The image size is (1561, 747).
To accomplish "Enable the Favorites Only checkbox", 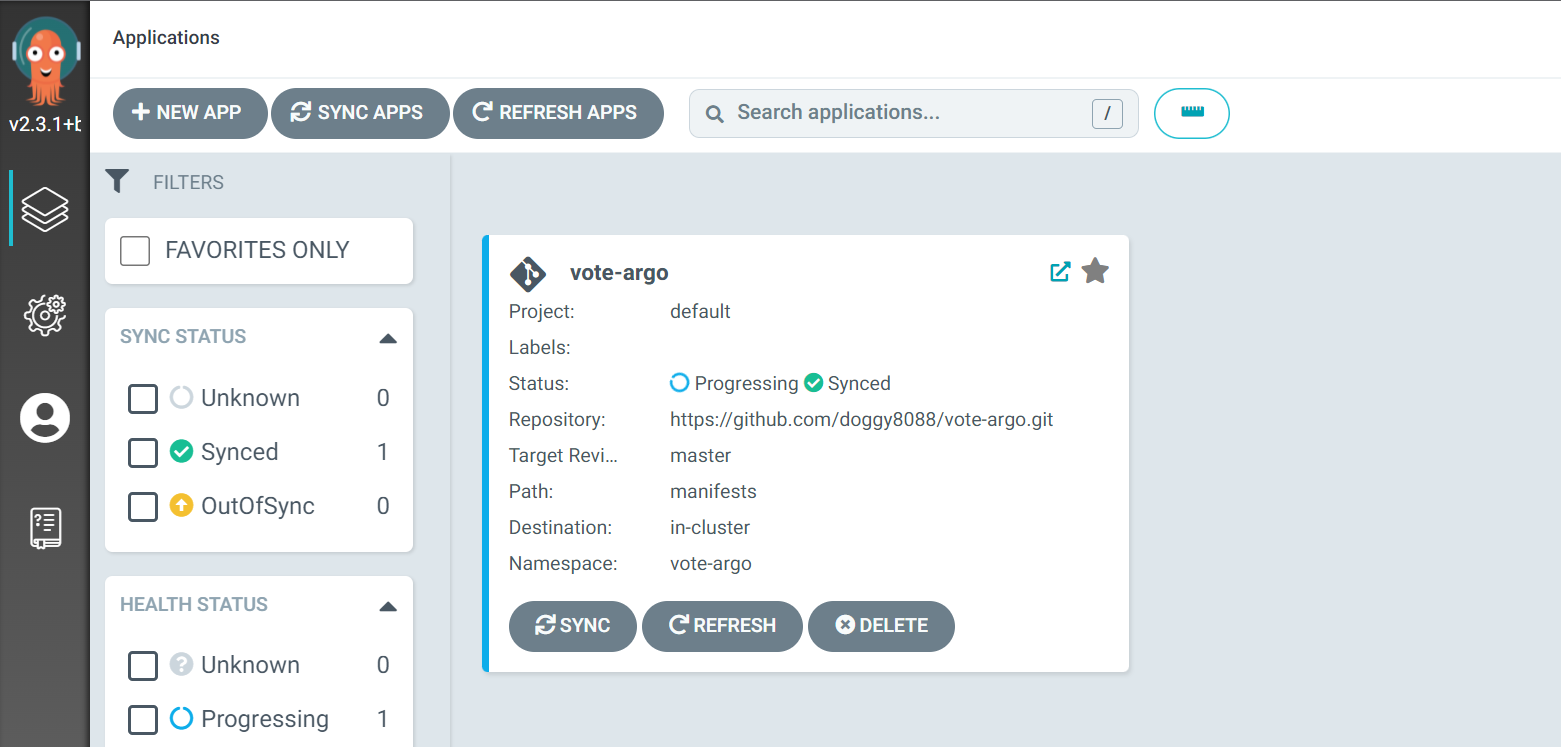I will (135, 250).
